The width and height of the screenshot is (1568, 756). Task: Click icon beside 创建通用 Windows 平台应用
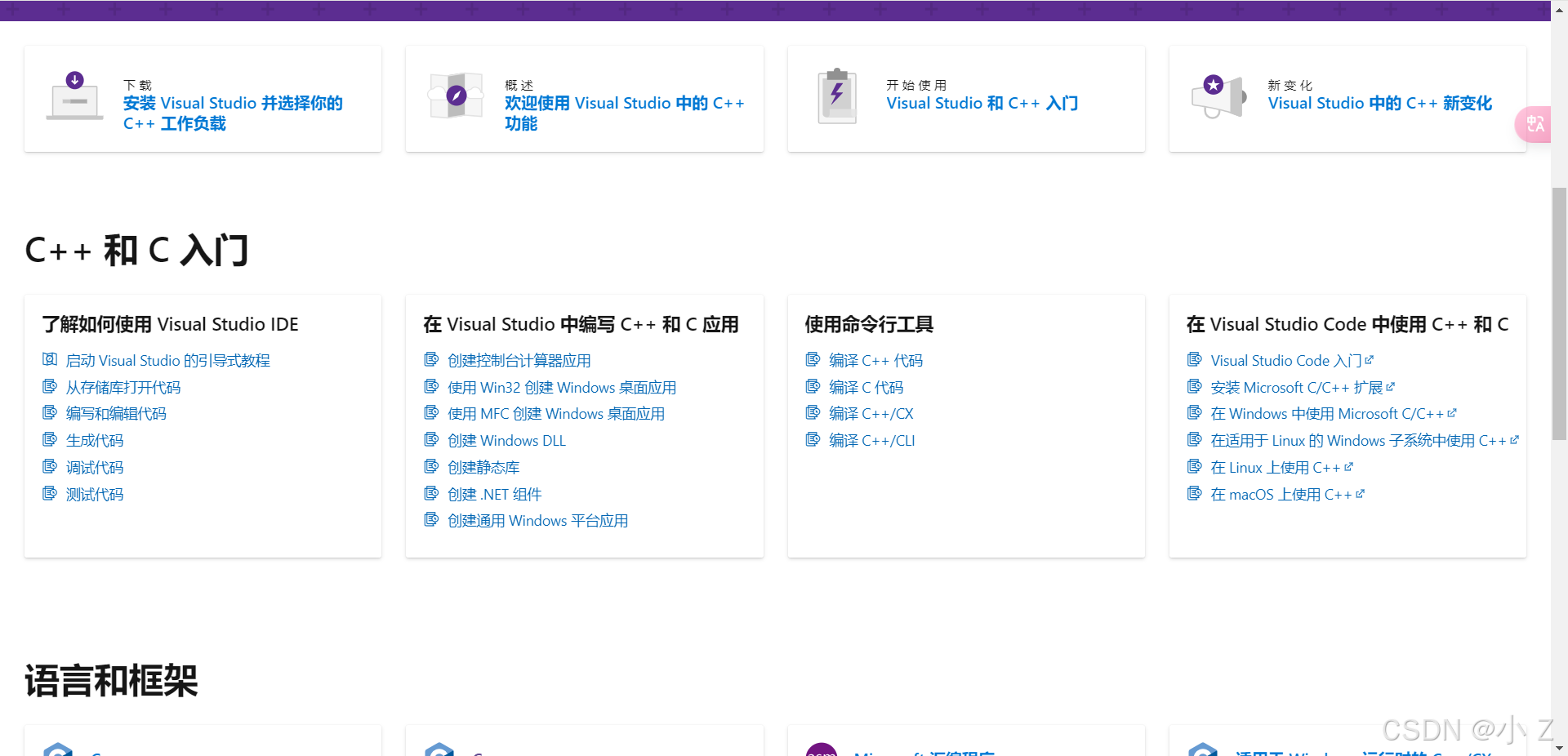click(x=431, y=519)
